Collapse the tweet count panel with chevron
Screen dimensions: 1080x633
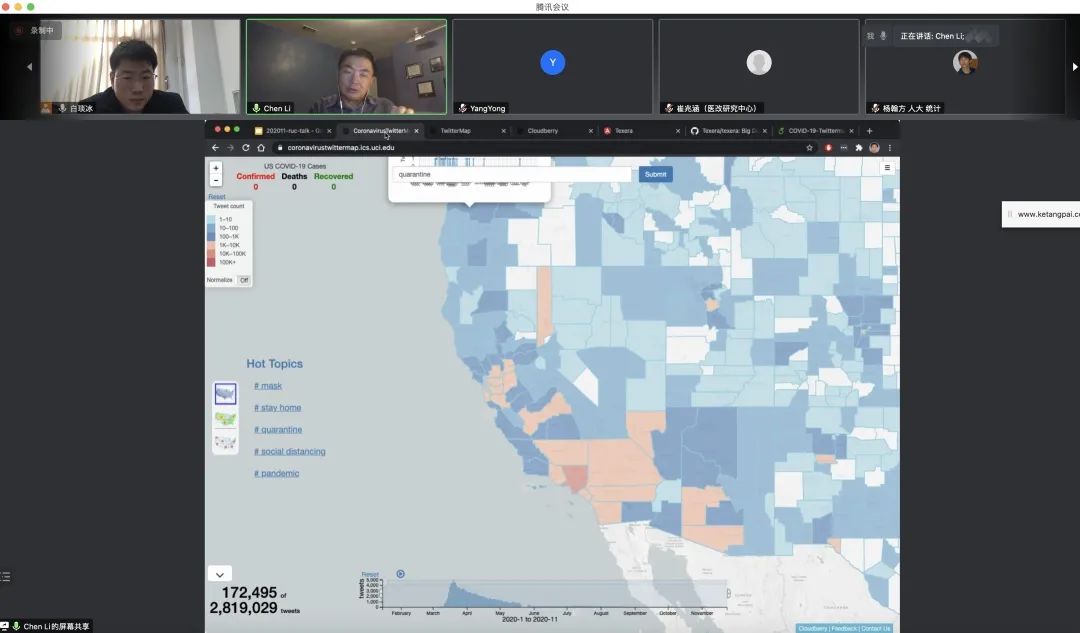pos(219,574)
